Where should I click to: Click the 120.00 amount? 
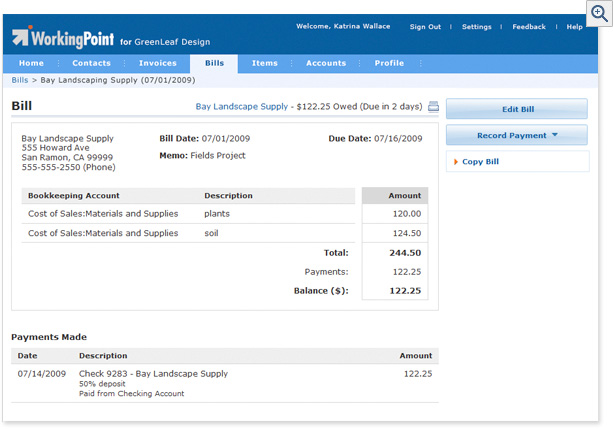click(407, 214)
